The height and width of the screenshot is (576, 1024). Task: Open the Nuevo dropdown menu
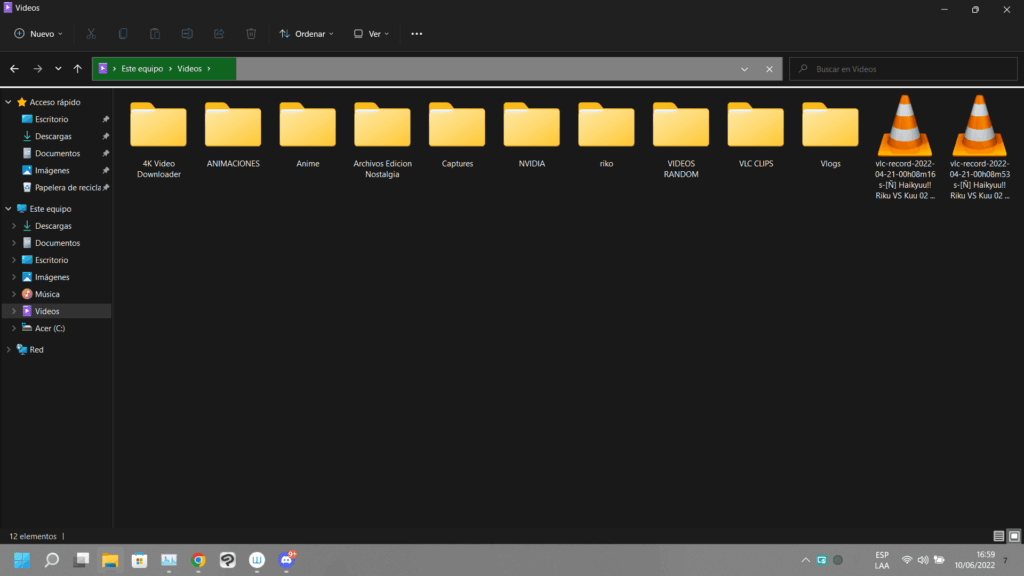pos(39,33)
